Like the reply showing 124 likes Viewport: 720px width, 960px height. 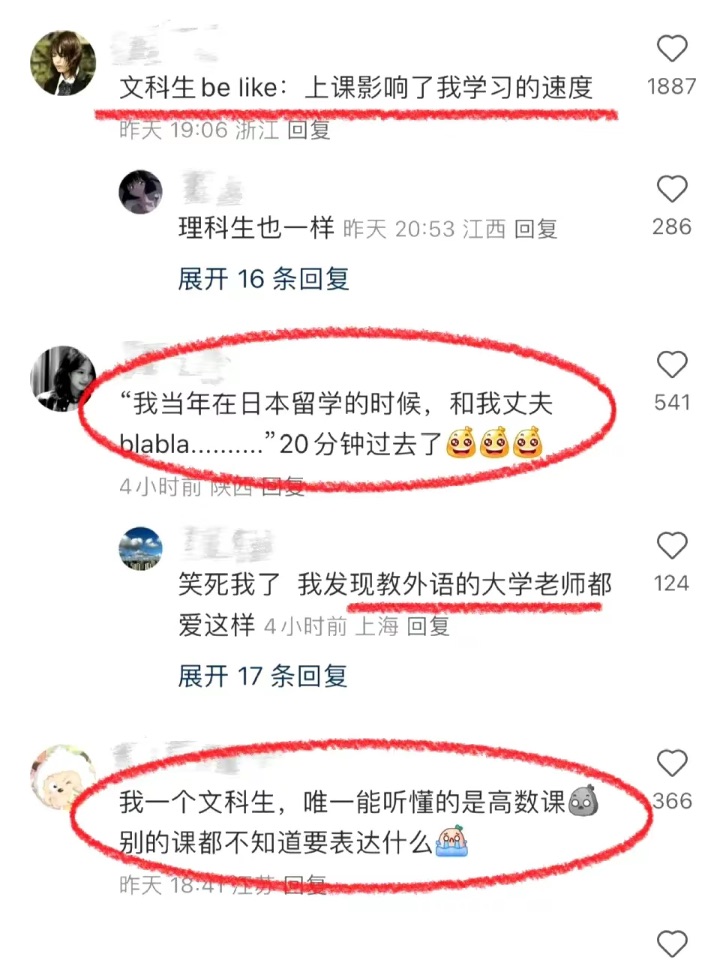[672, 545]
